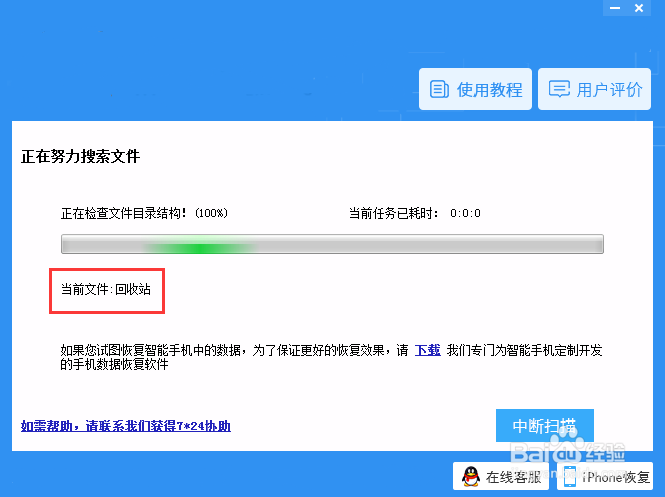Open the 用户评价 user reviews button
Screen dimensions: 665x497
(x=594, y=89)
